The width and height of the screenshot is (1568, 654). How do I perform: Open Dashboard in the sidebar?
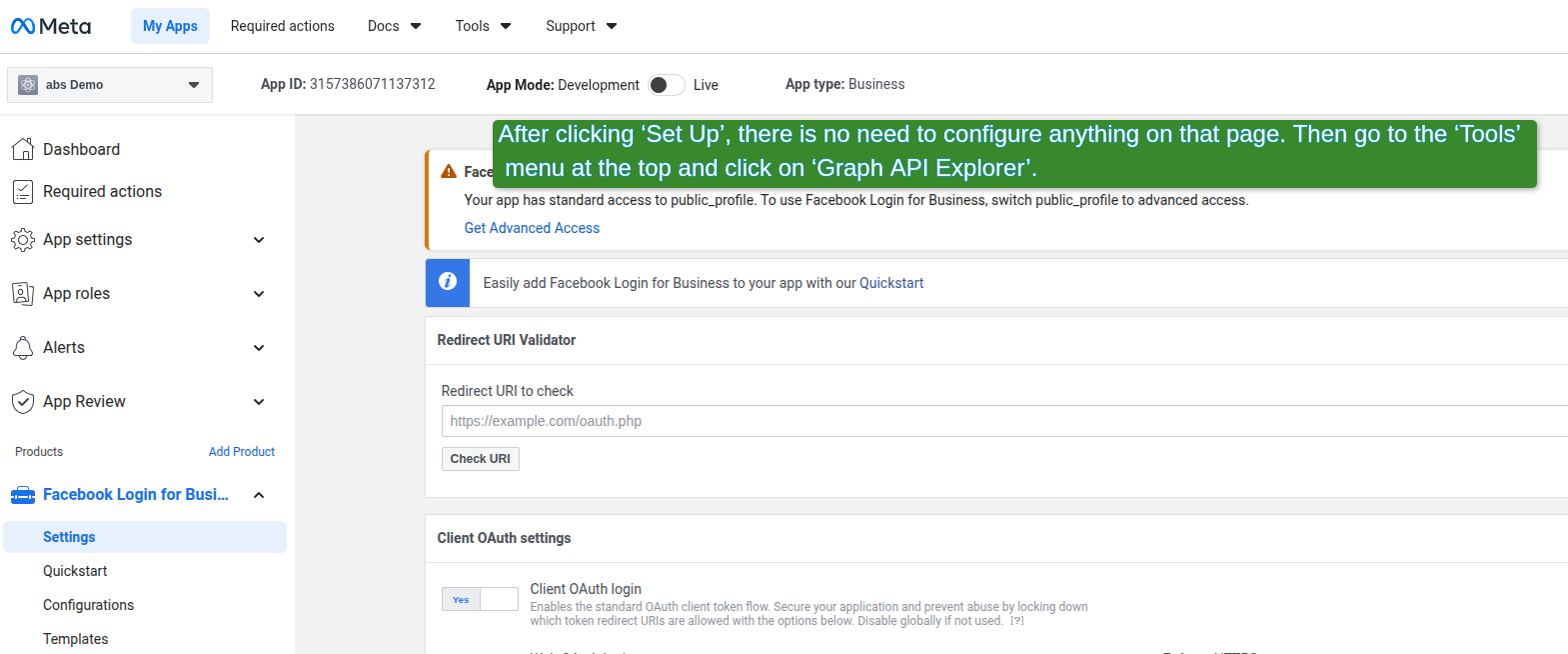click(81, 149)
